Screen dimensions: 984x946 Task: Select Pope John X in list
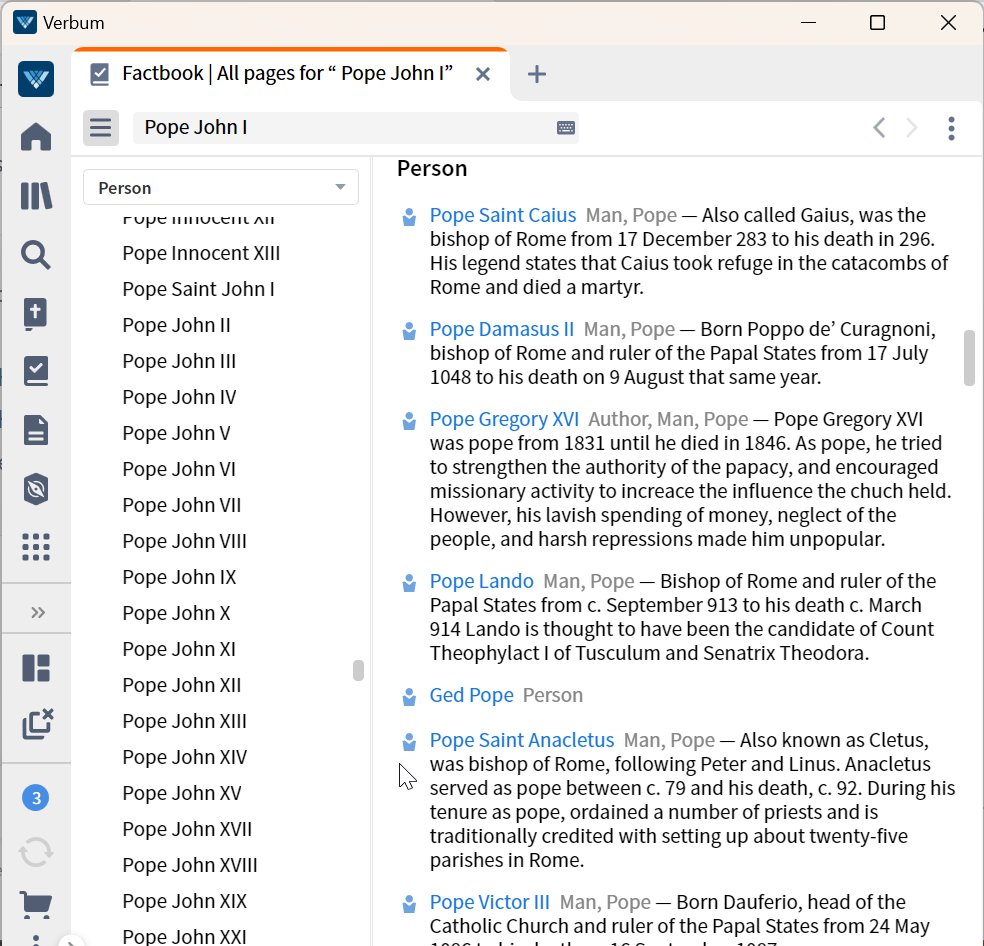[x=176, y=613]
